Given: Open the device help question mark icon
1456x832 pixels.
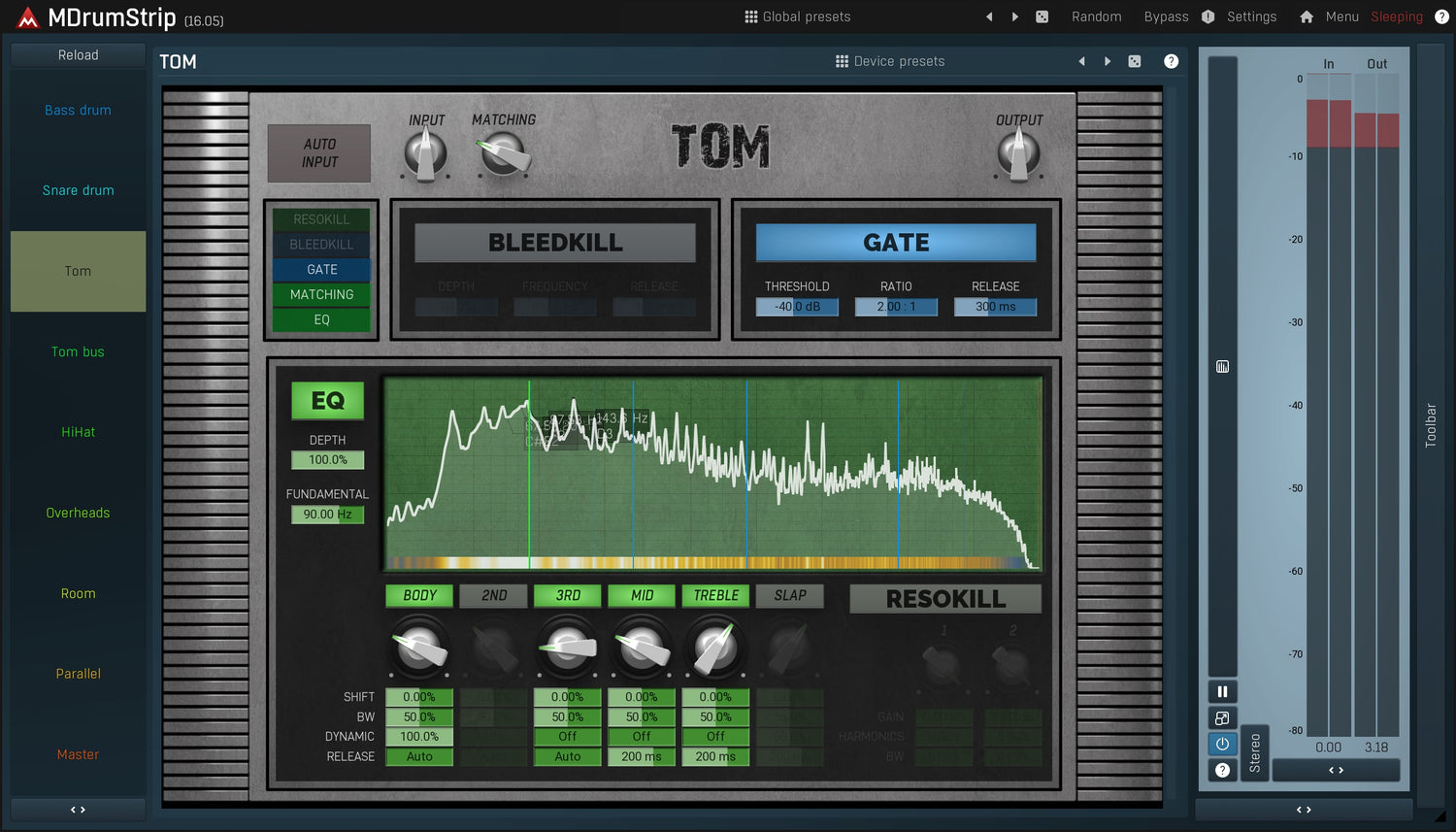Looking at the screenshot, I should pos(1172,61).
